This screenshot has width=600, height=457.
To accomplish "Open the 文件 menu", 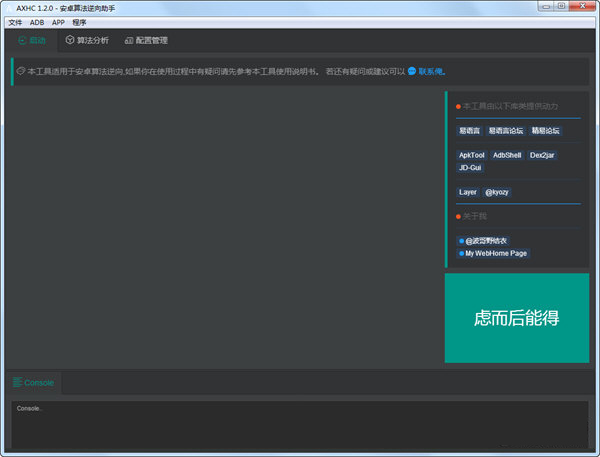I will point(15,21).
